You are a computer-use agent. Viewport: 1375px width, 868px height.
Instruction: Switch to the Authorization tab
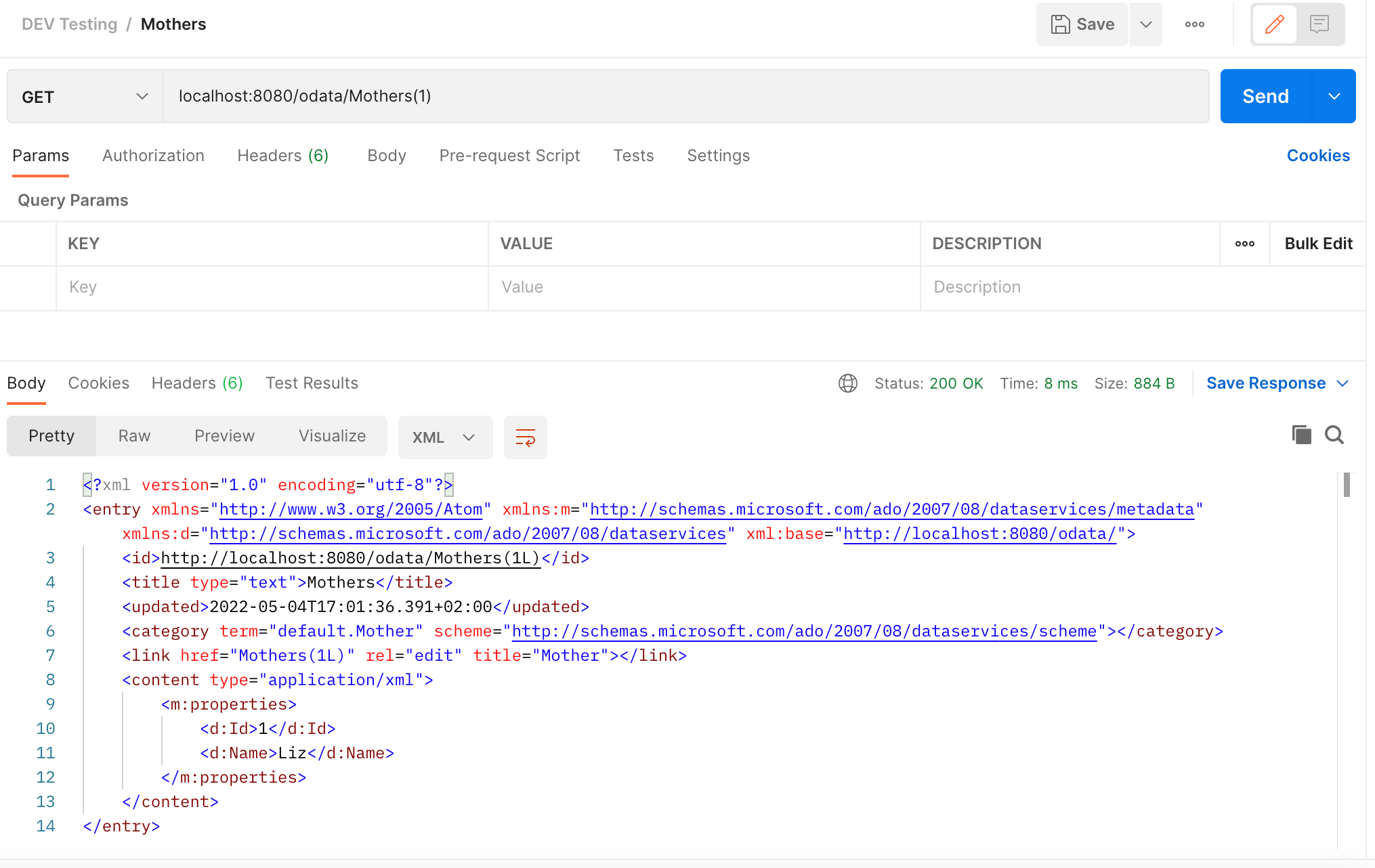[x=153, y=156]
